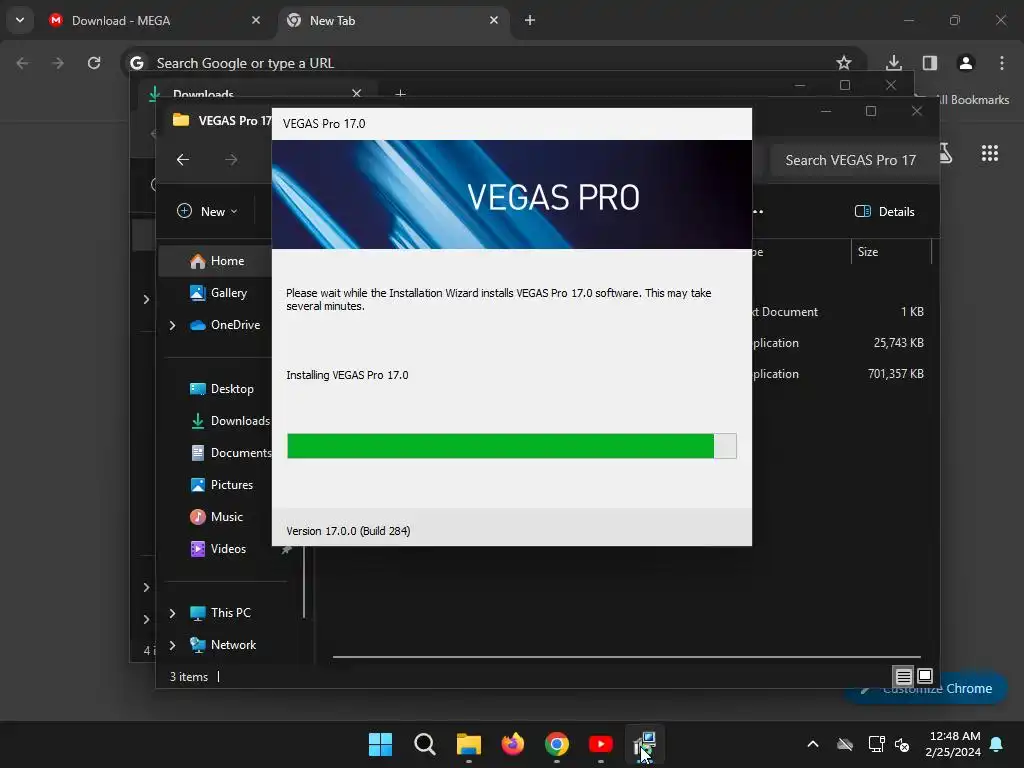Image resolution: width=1024 pixels, height=768 pixels.
Task: Switch Explorer to the details list view
Action: click(x=903, y=676)
